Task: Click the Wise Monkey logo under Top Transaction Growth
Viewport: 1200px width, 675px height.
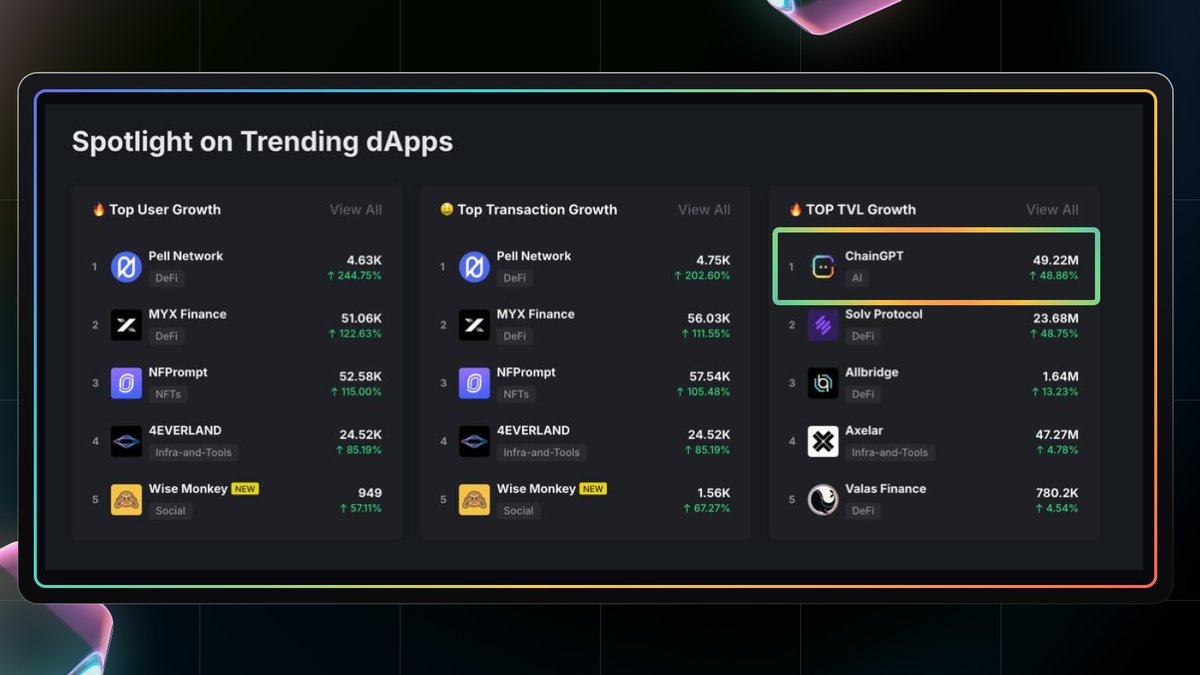Action: click(475, 499)
